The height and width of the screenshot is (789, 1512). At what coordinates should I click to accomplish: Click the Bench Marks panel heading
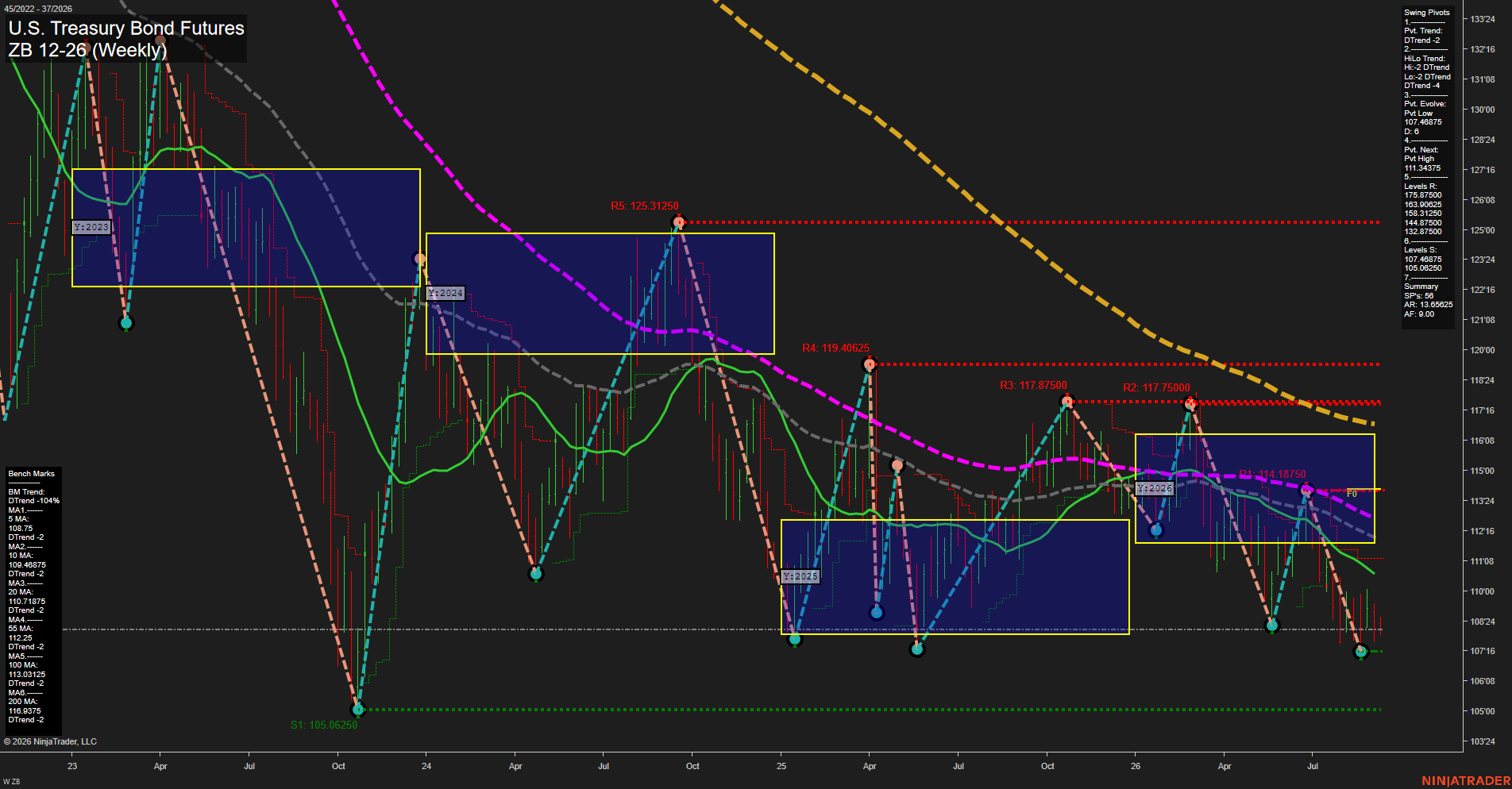[32, 474]
